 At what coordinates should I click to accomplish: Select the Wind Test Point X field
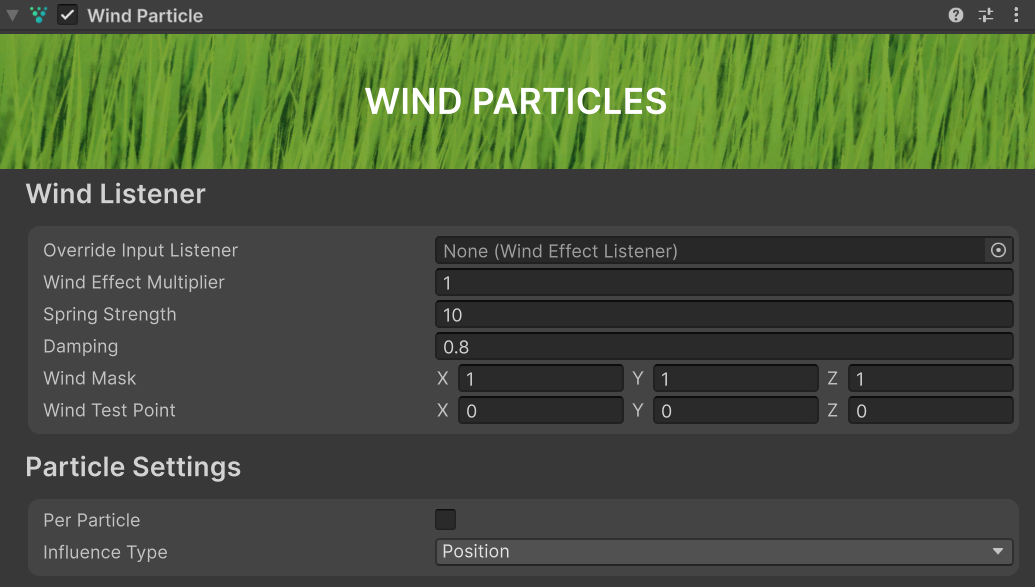(x=540, y=411)
